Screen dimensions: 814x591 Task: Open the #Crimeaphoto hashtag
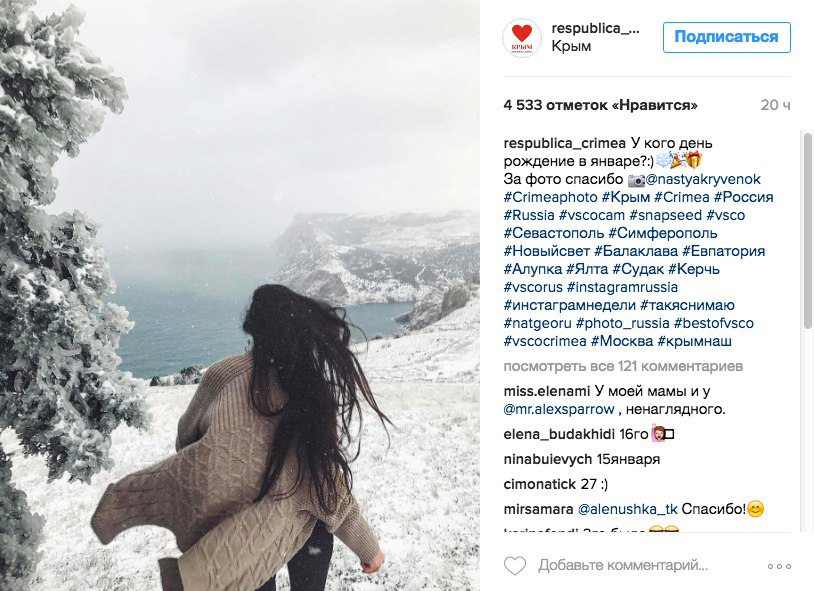click(550, 197)
